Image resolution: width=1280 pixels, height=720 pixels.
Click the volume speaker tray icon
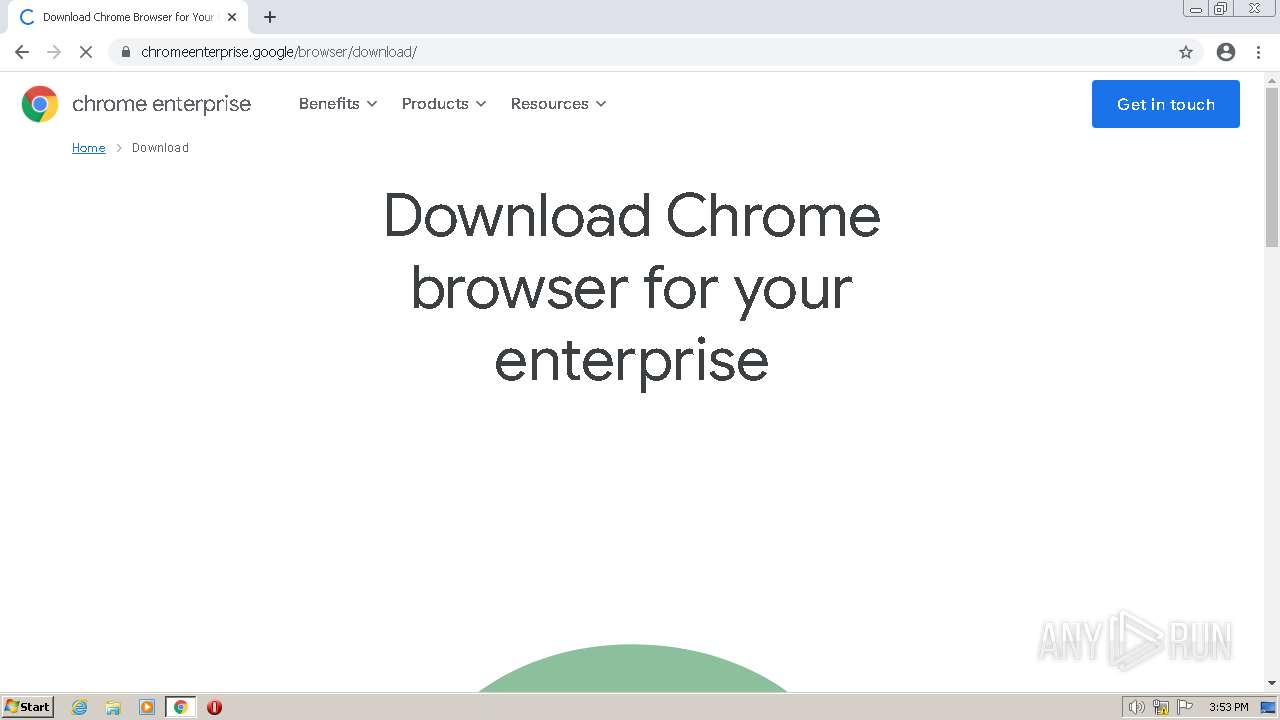[x=1136, y=707]
